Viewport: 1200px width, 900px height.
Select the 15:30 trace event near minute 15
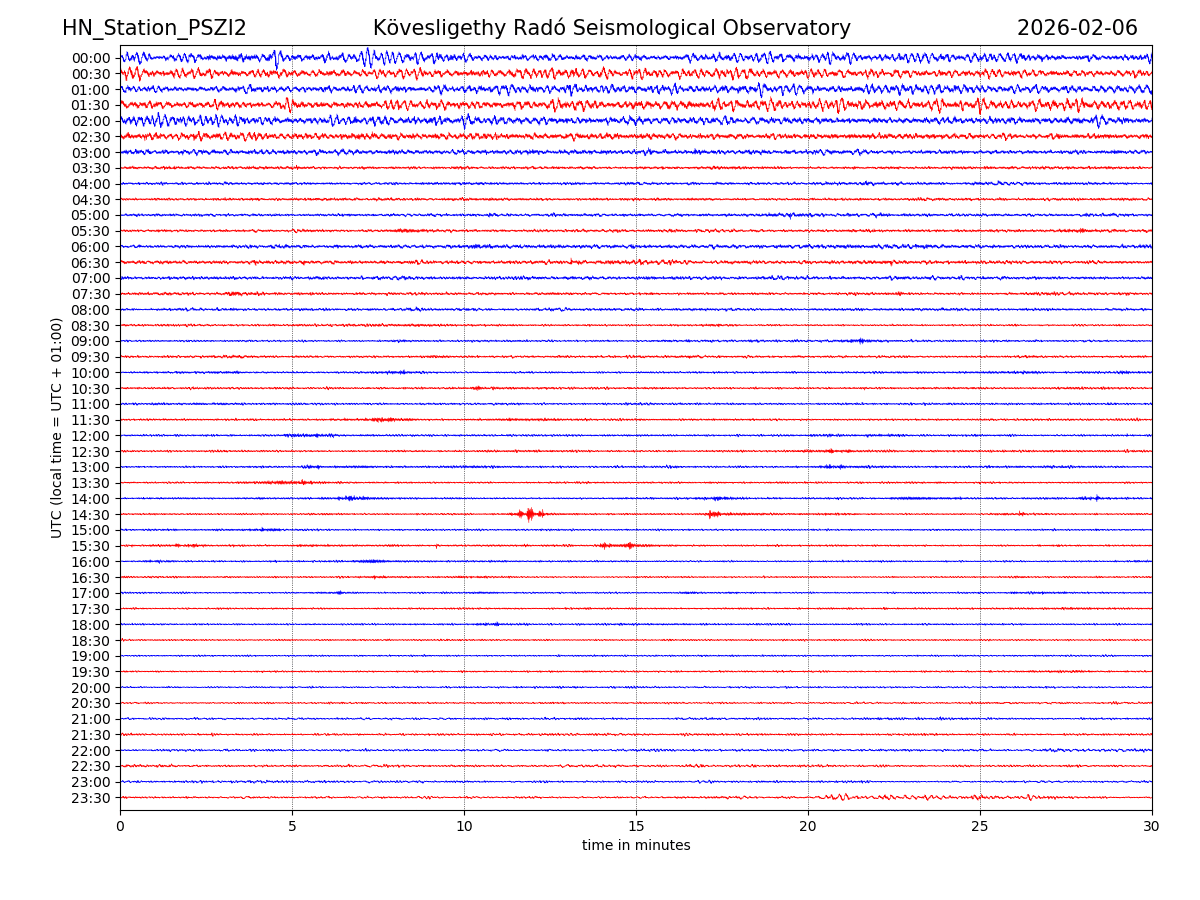pos(629,545)
